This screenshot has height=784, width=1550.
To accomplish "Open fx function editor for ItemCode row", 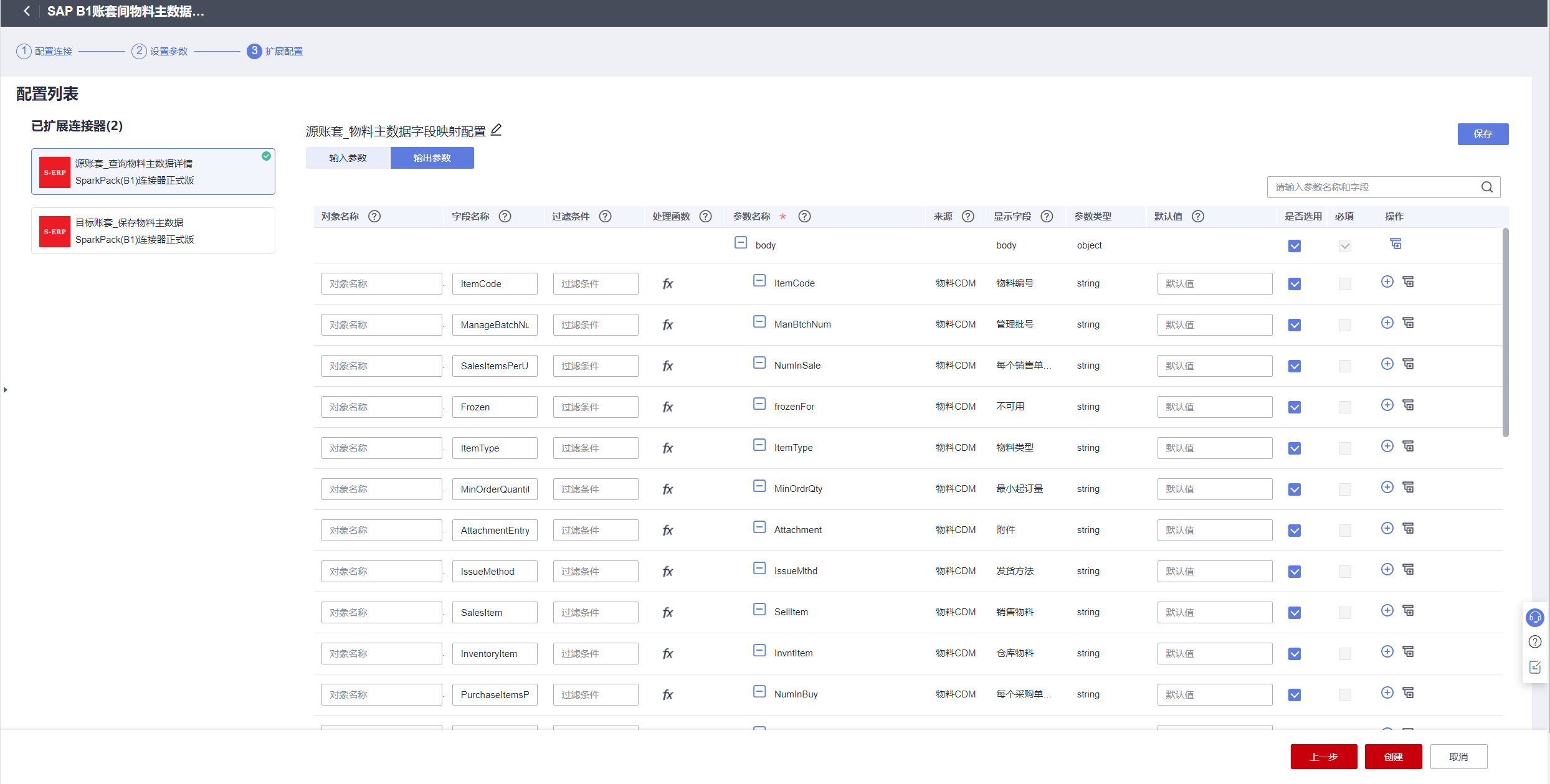I will pos(667,284).
